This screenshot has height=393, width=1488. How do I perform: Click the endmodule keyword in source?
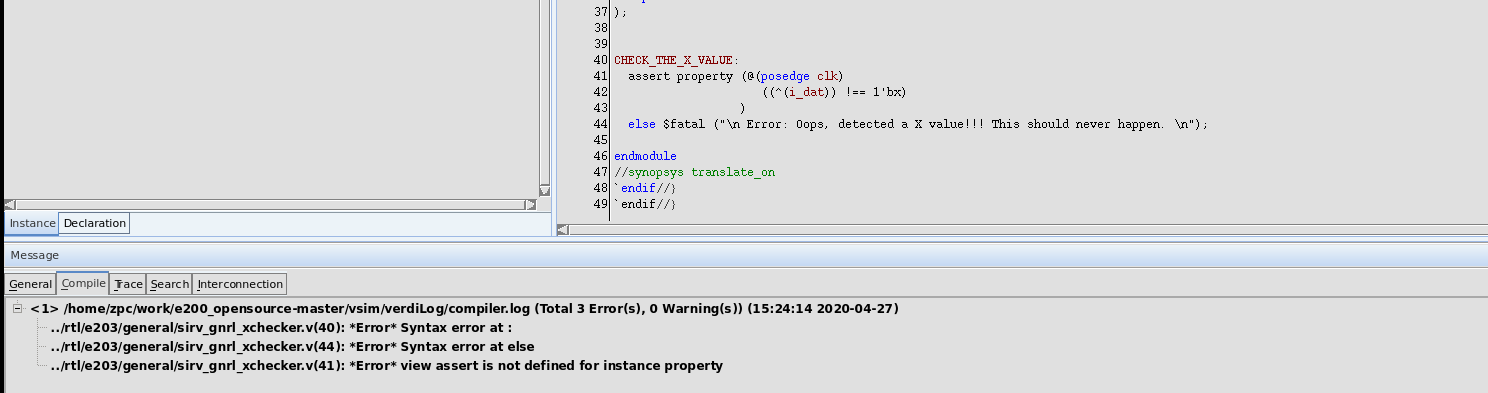click(645, 156)
